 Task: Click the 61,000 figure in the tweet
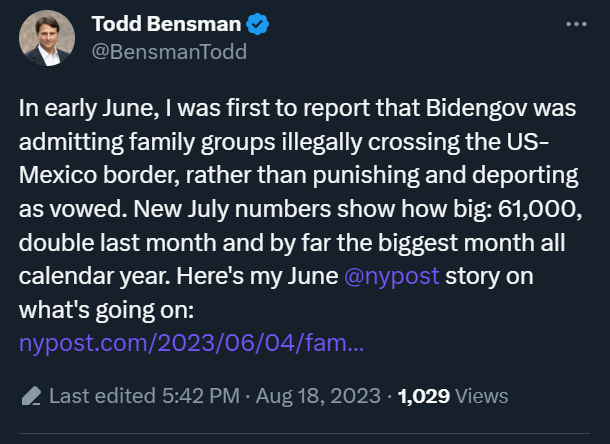point(540,209)
